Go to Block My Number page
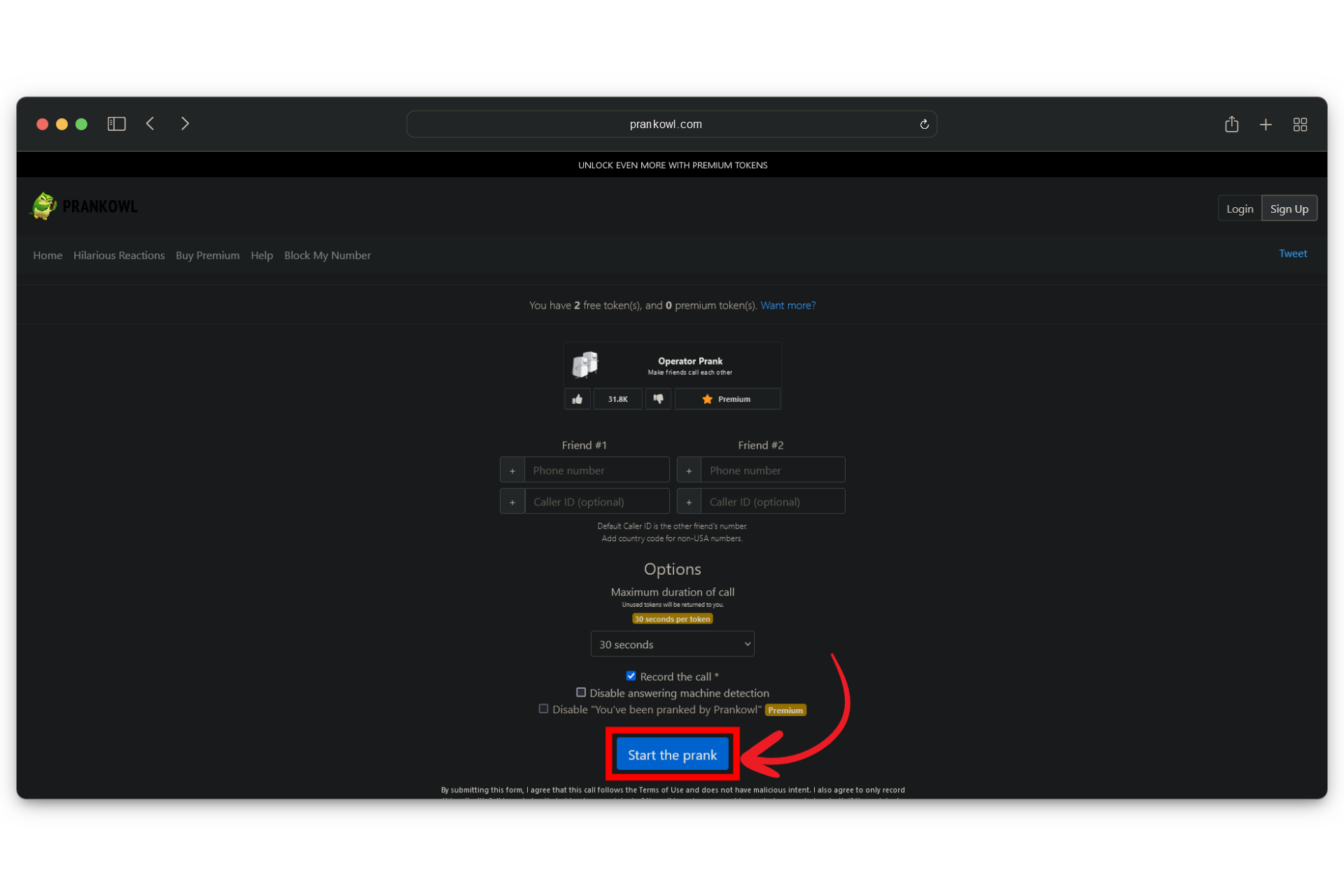 327,255
